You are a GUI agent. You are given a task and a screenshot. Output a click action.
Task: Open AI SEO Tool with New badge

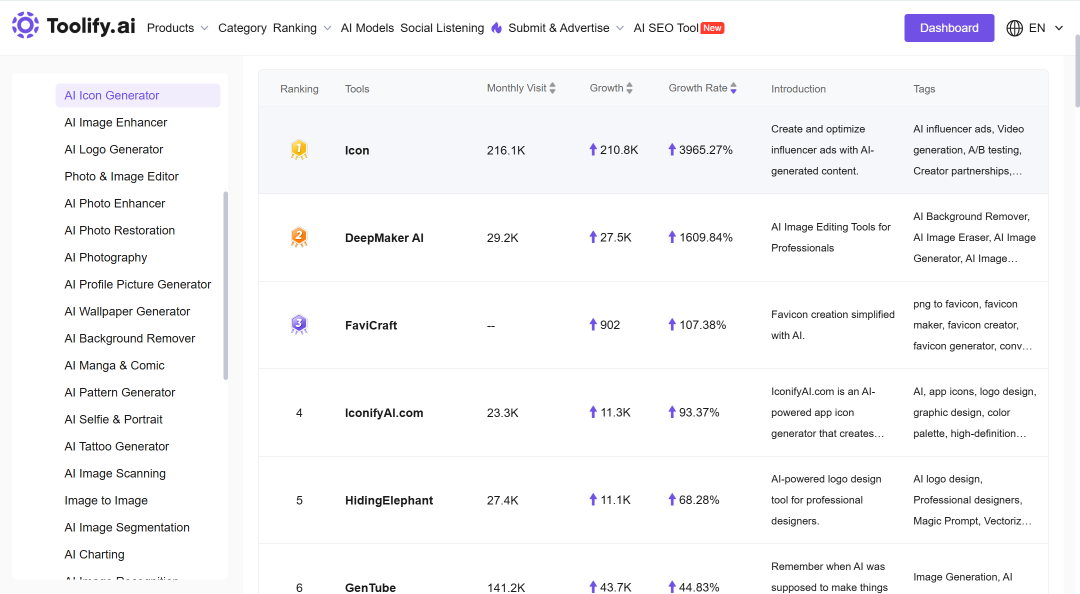click(678, 28)
